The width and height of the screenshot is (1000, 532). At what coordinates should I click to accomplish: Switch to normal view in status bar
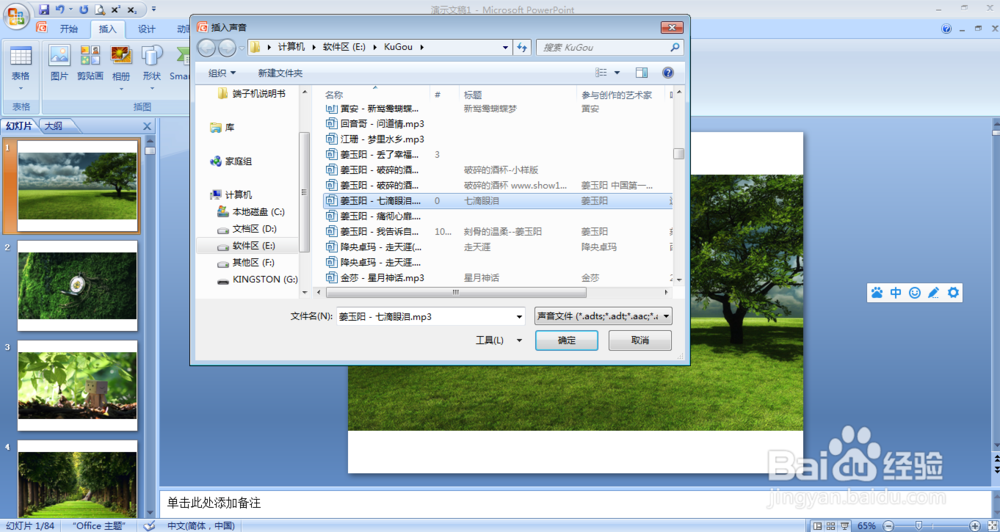(x=818, y=526)
